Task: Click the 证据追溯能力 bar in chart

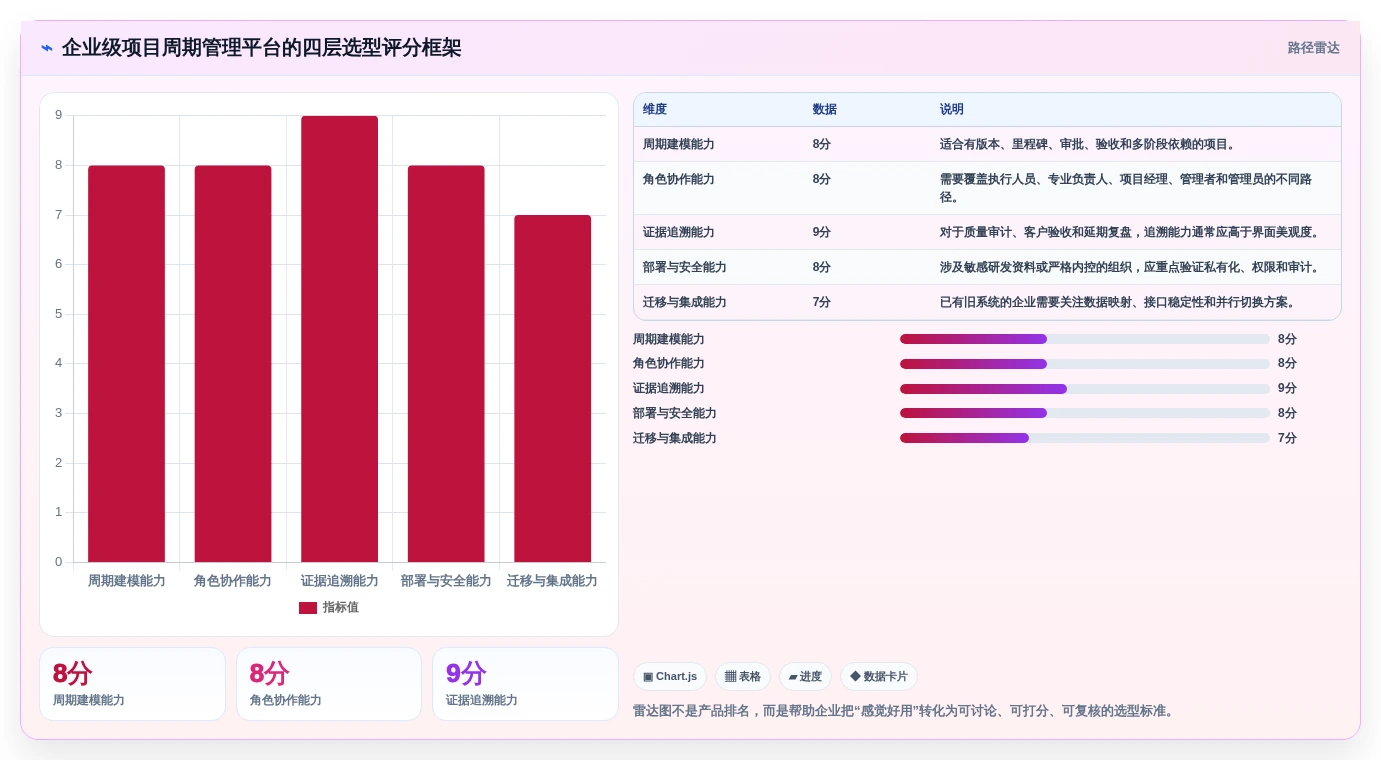Action: click(x=339, y=339)
